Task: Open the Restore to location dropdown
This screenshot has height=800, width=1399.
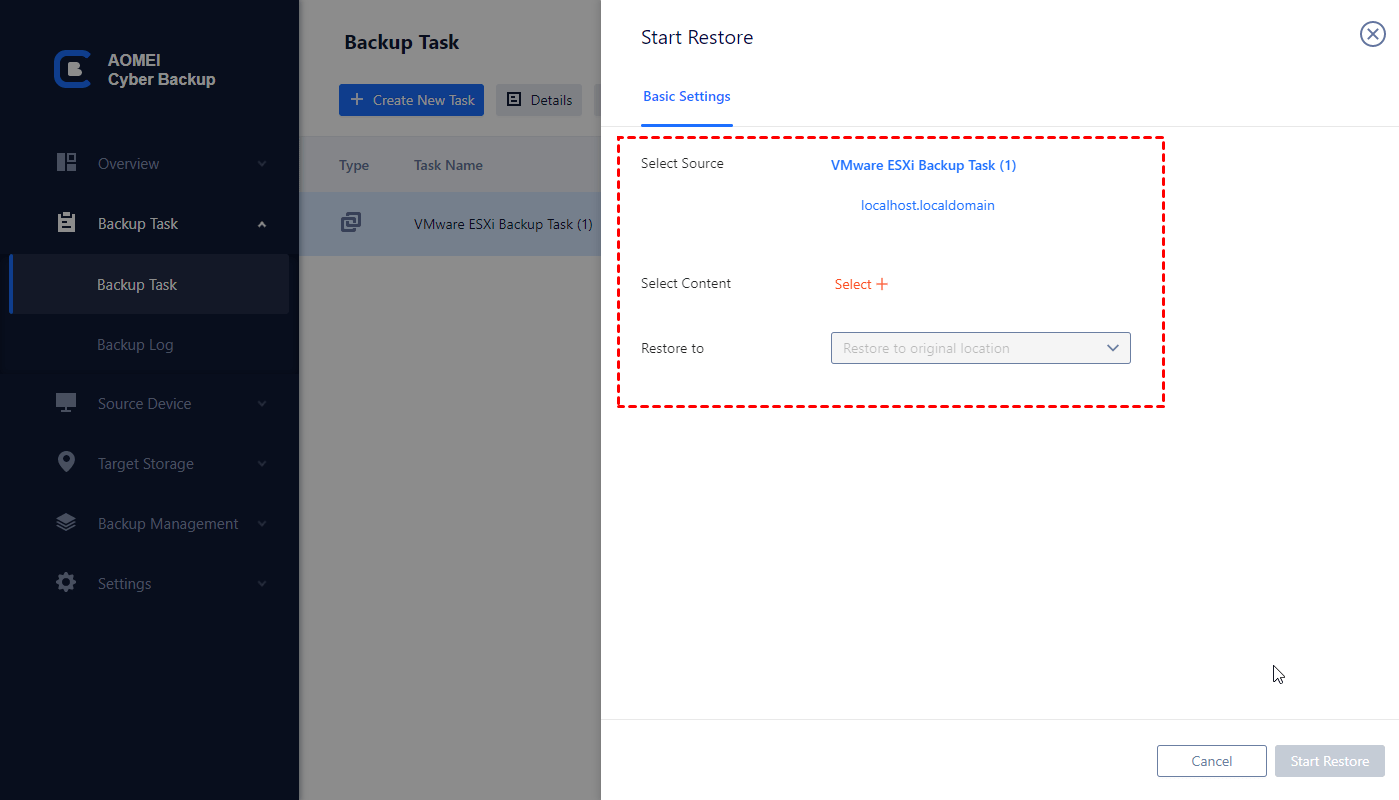Action: pos(981,348)
